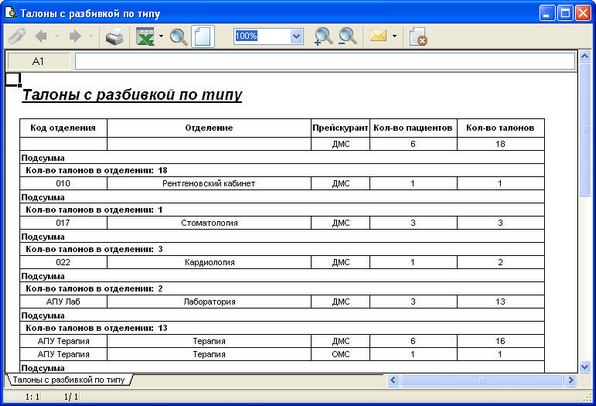This screenshot has width=596, height=406.
Task: Click the vertical scrollbar down arrow
Action: click(x=585, y=367)
